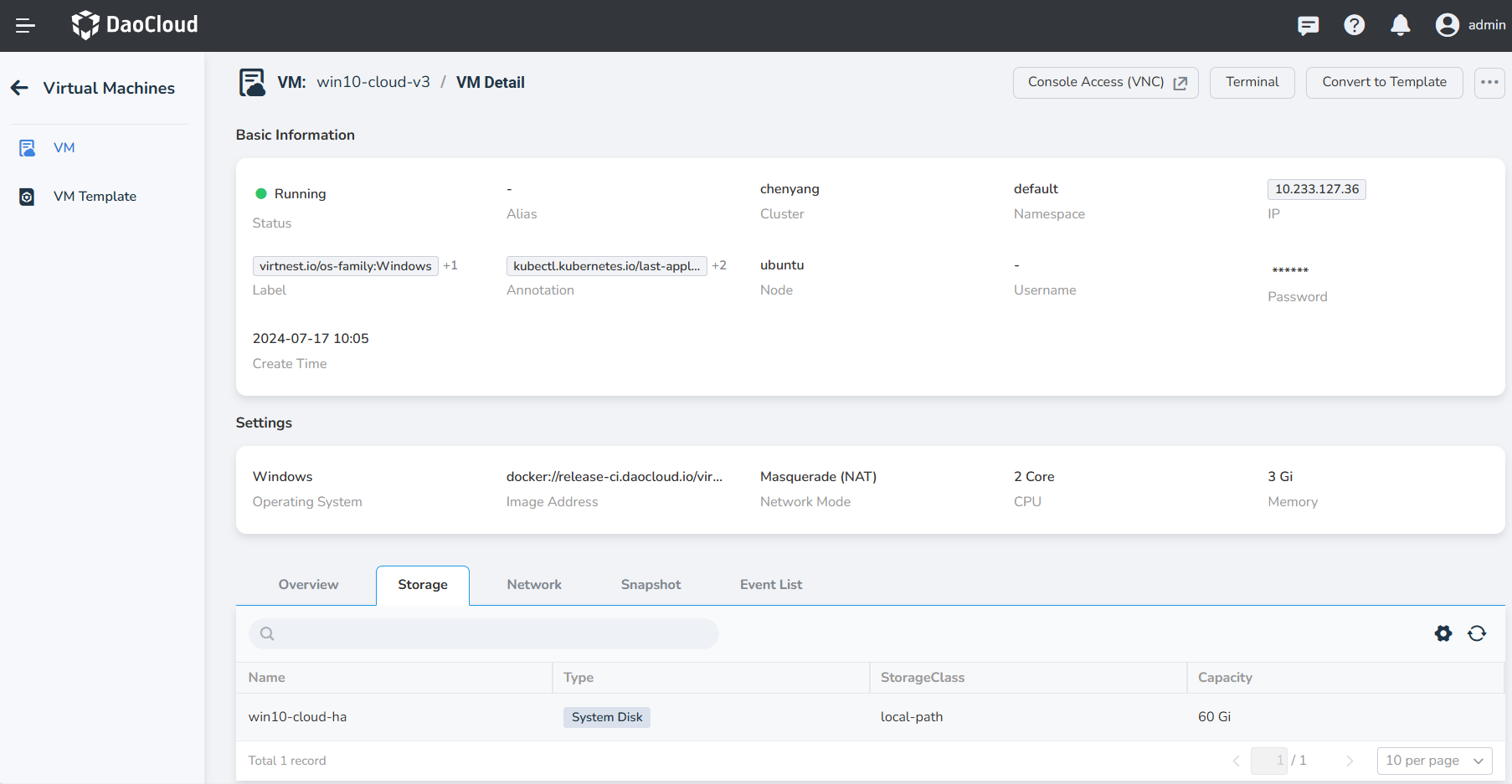Open table column settings gear
Image resolution: width=1512 pixels, height=784 pixels.
[1443, 633]
